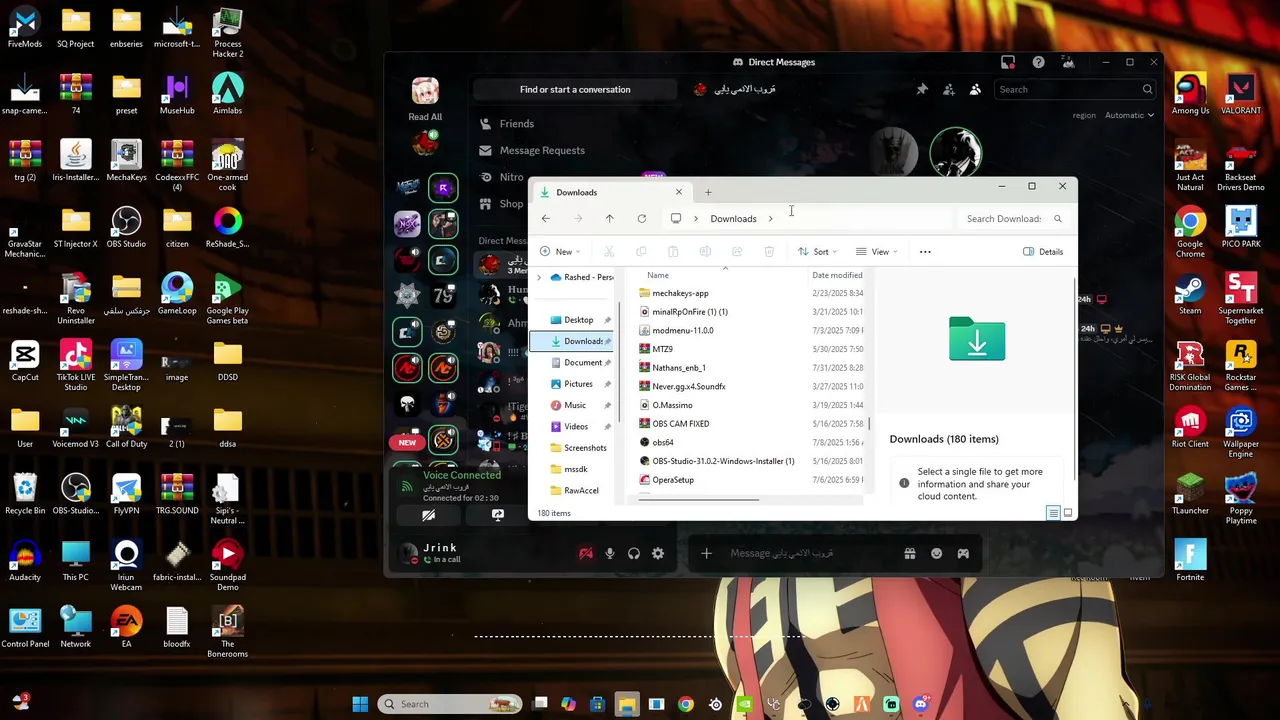Image resolution: width=1280 pixels, height=720 pixels.
Task: Open Discord Help icon
Action: tap(1038, 62)
